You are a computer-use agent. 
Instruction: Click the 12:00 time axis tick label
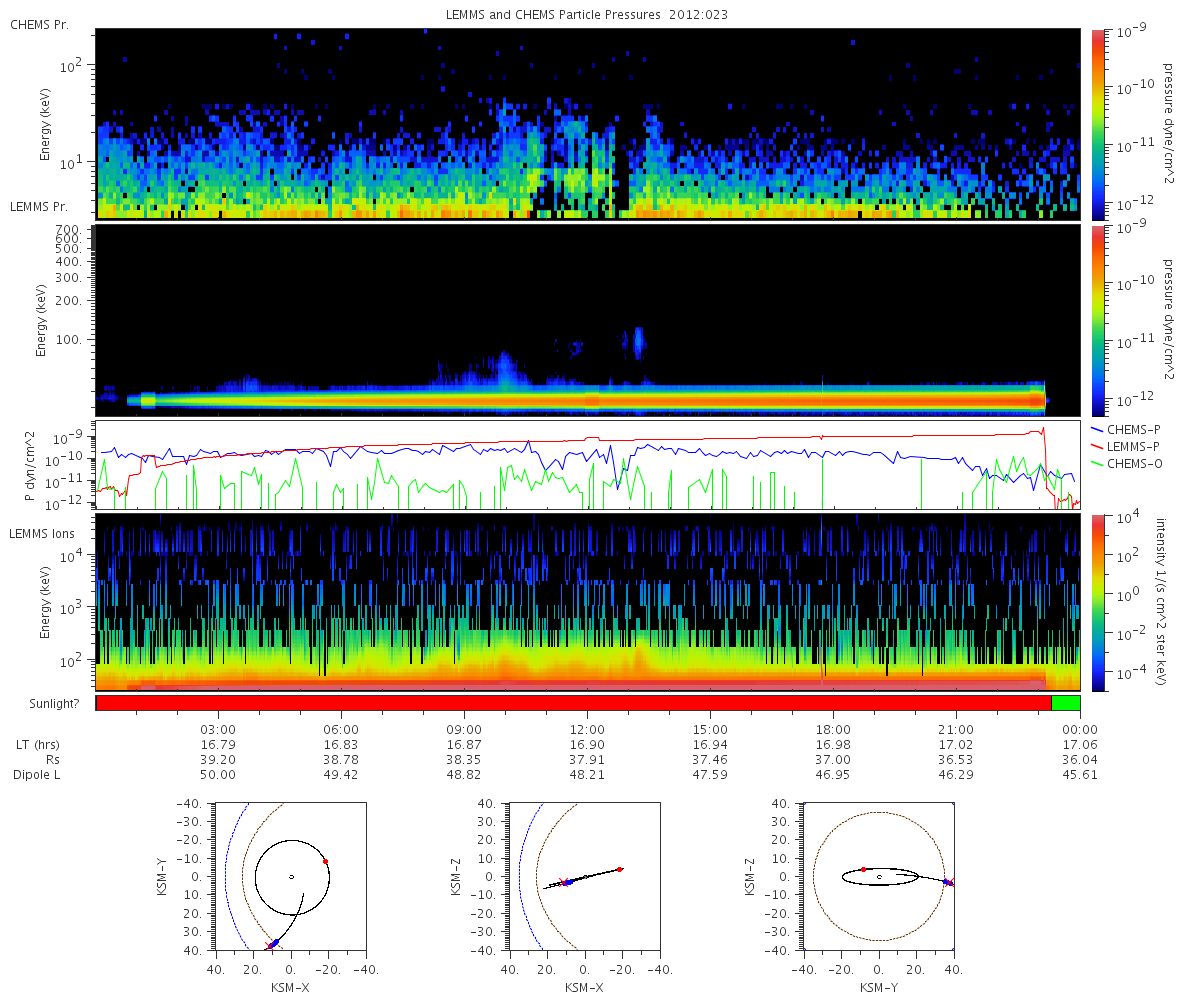(587, 729)
